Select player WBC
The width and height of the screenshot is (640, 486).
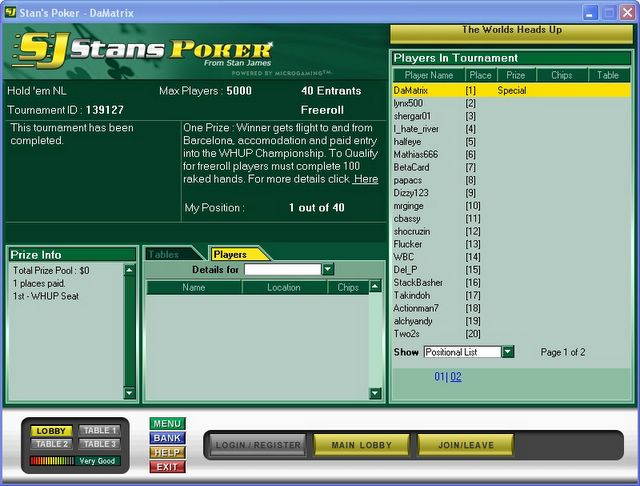point(511,257)
